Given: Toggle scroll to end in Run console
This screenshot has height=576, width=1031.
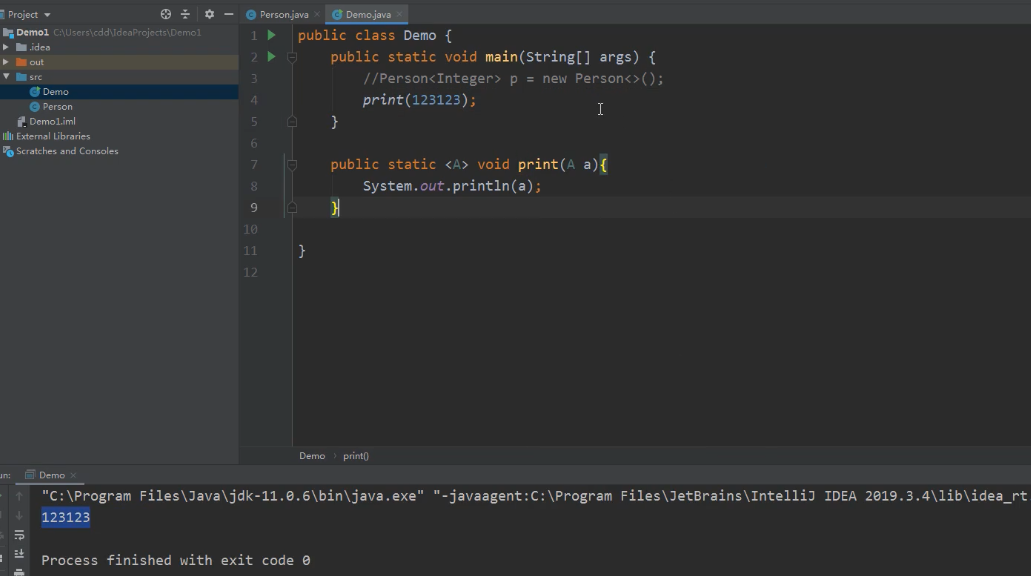Looking at the screenshot, I should (x=19, y=554).
